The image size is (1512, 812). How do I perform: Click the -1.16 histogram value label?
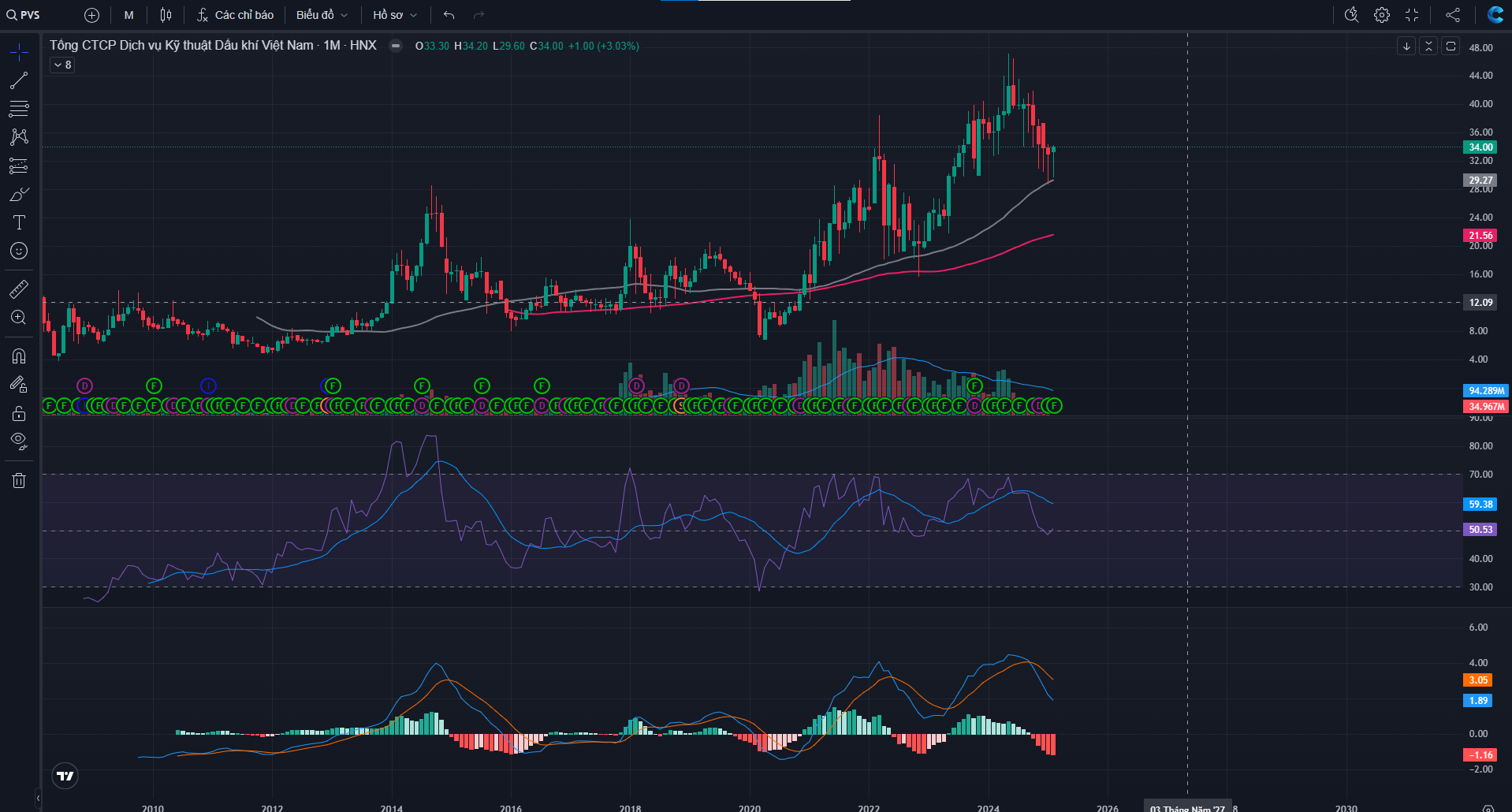click(1480, 755)
